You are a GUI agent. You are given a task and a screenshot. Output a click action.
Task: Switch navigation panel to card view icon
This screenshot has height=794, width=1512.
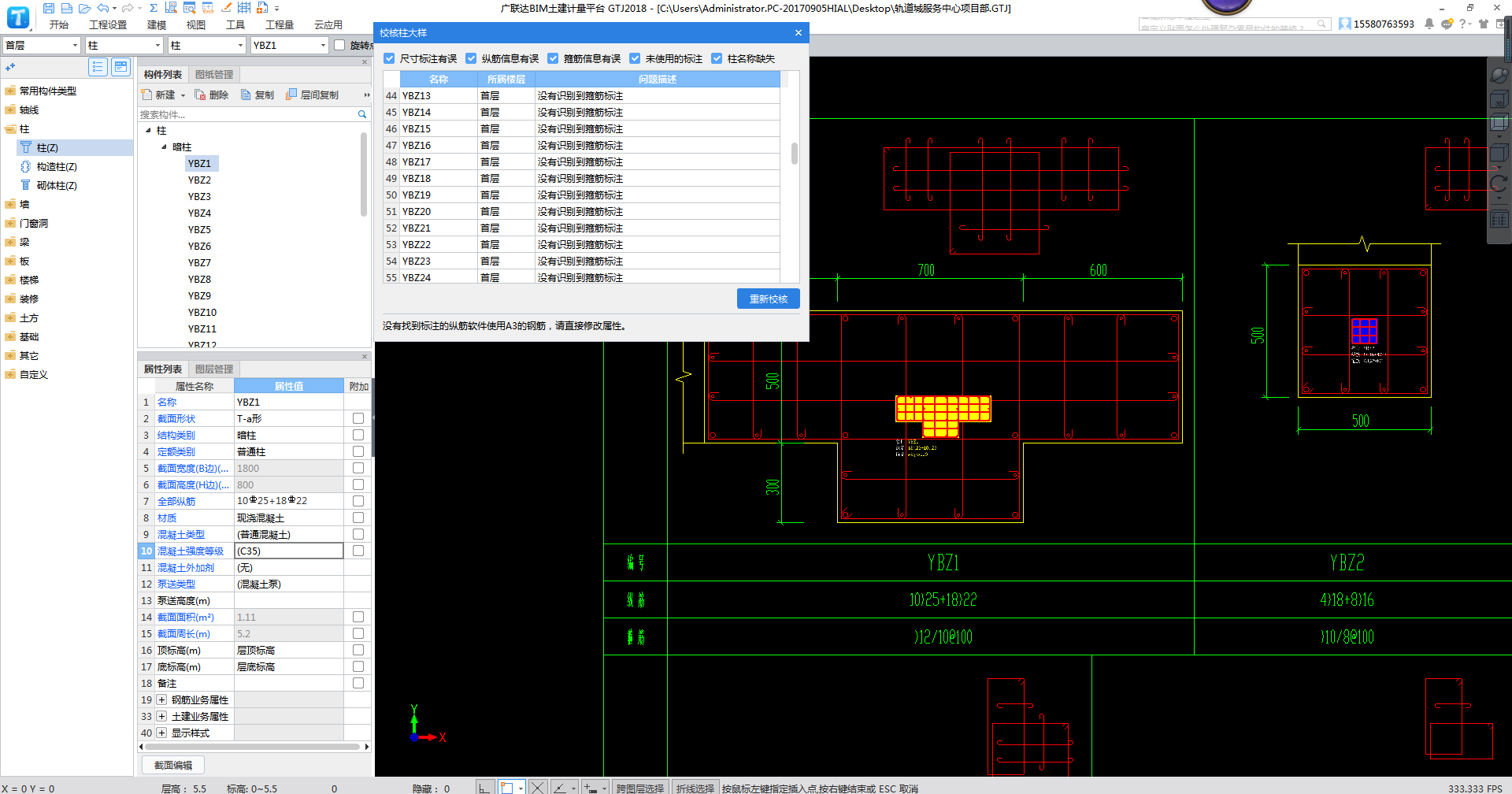tap(120, 67)
